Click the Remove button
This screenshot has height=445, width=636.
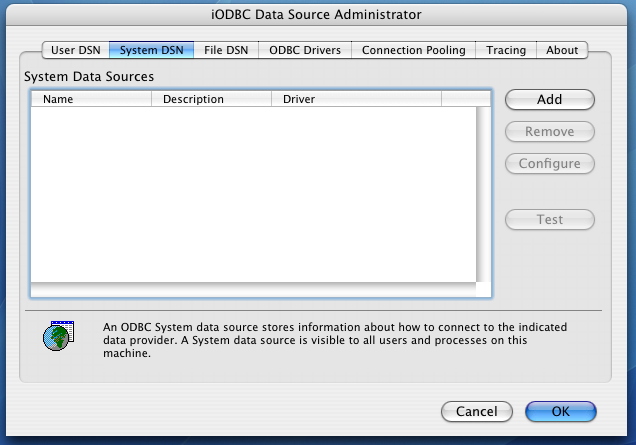550,131
